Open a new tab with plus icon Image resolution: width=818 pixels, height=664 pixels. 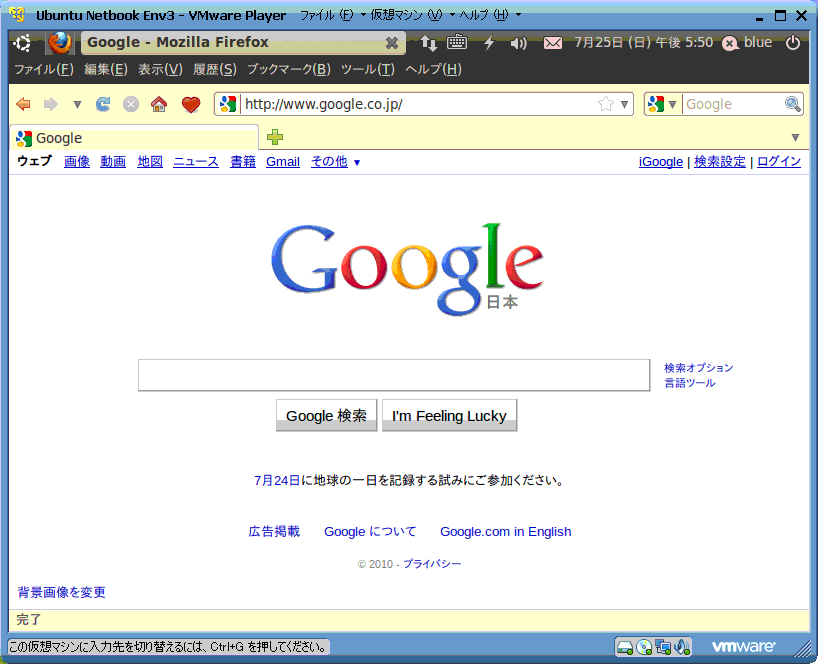[275, 137]
